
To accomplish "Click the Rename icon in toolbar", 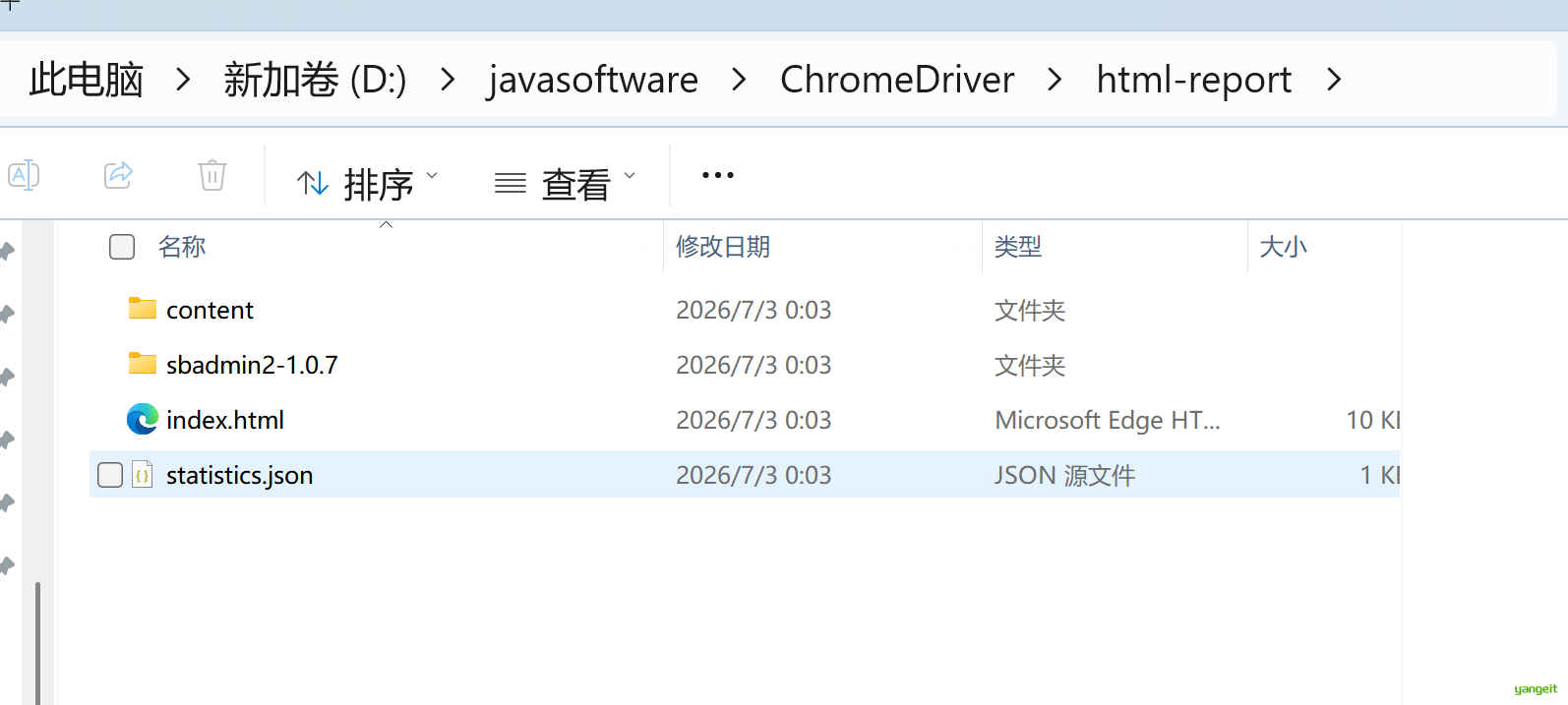I will click(24, 175).
